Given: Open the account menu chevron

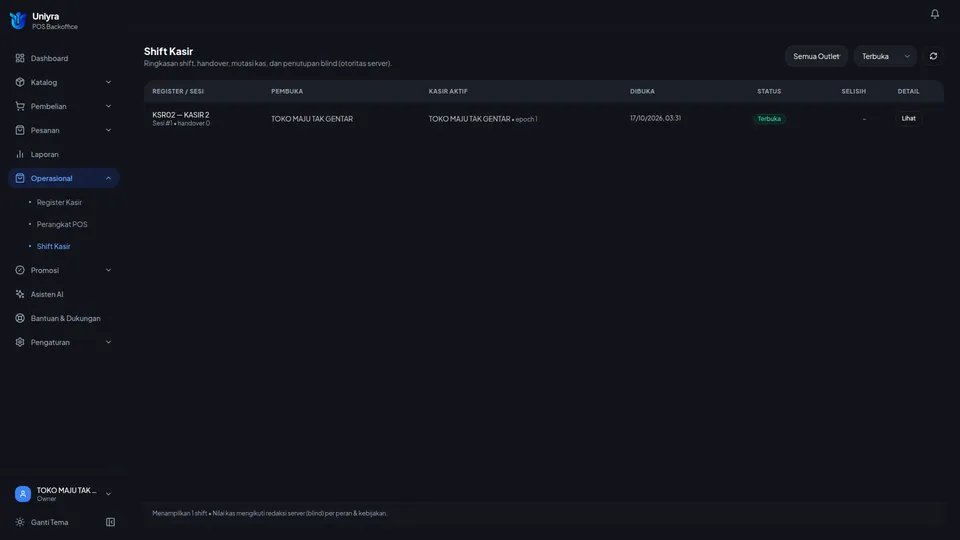Looking at the screenshot, I should click(x=108, y=494).
